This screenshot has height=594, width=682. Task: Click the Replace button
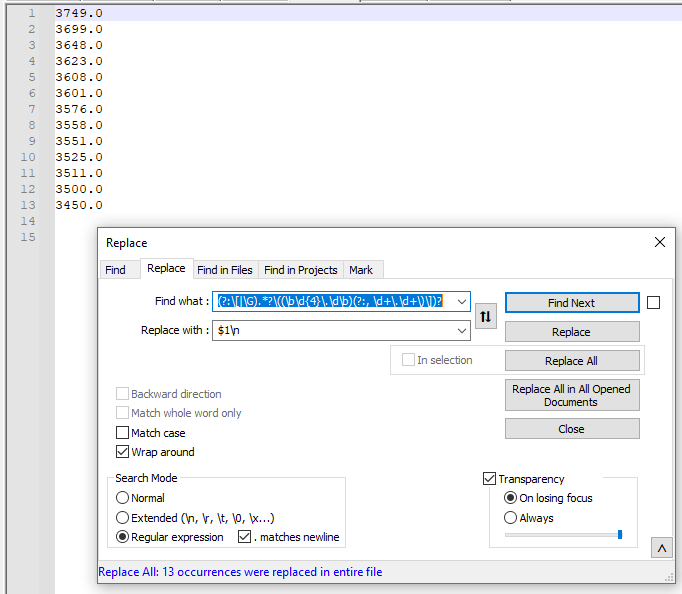572,332
